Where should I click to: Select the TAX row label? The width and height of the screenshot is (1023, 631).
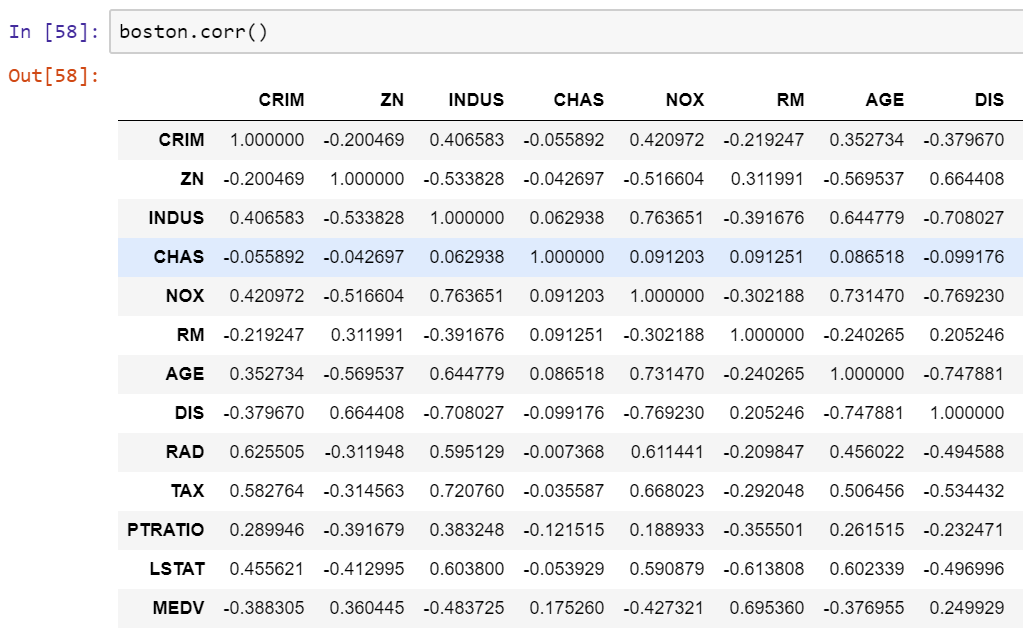tap(187, 491)
